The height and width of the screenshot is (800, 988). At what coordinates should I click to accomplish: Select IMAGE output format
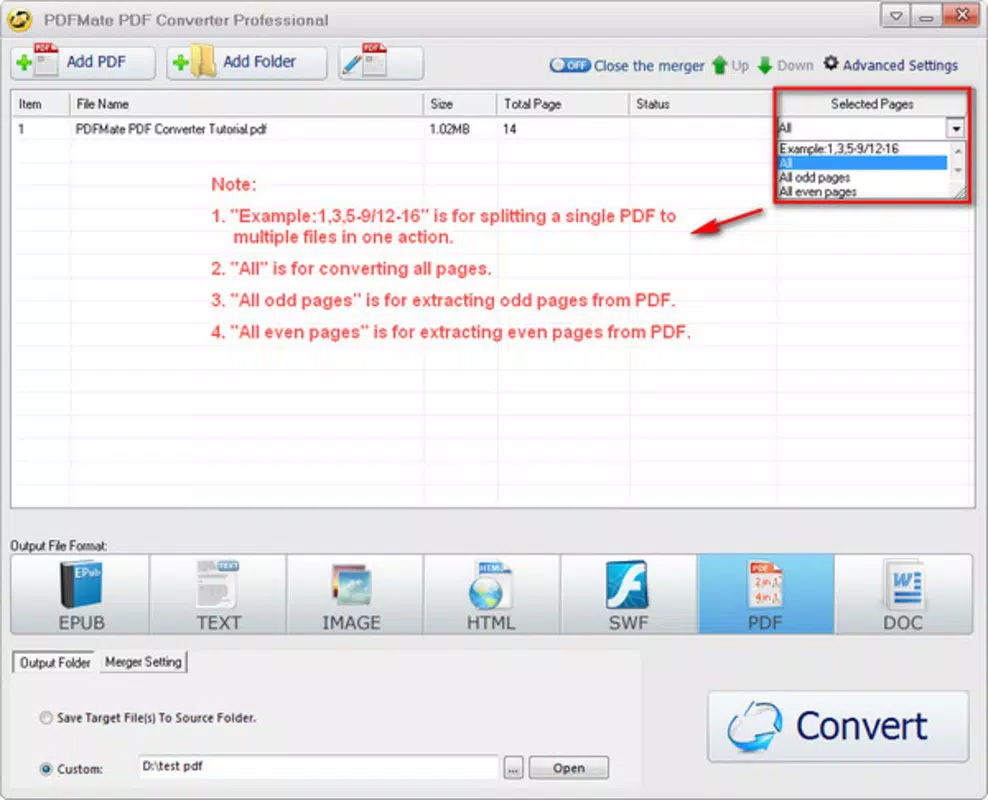355,594
